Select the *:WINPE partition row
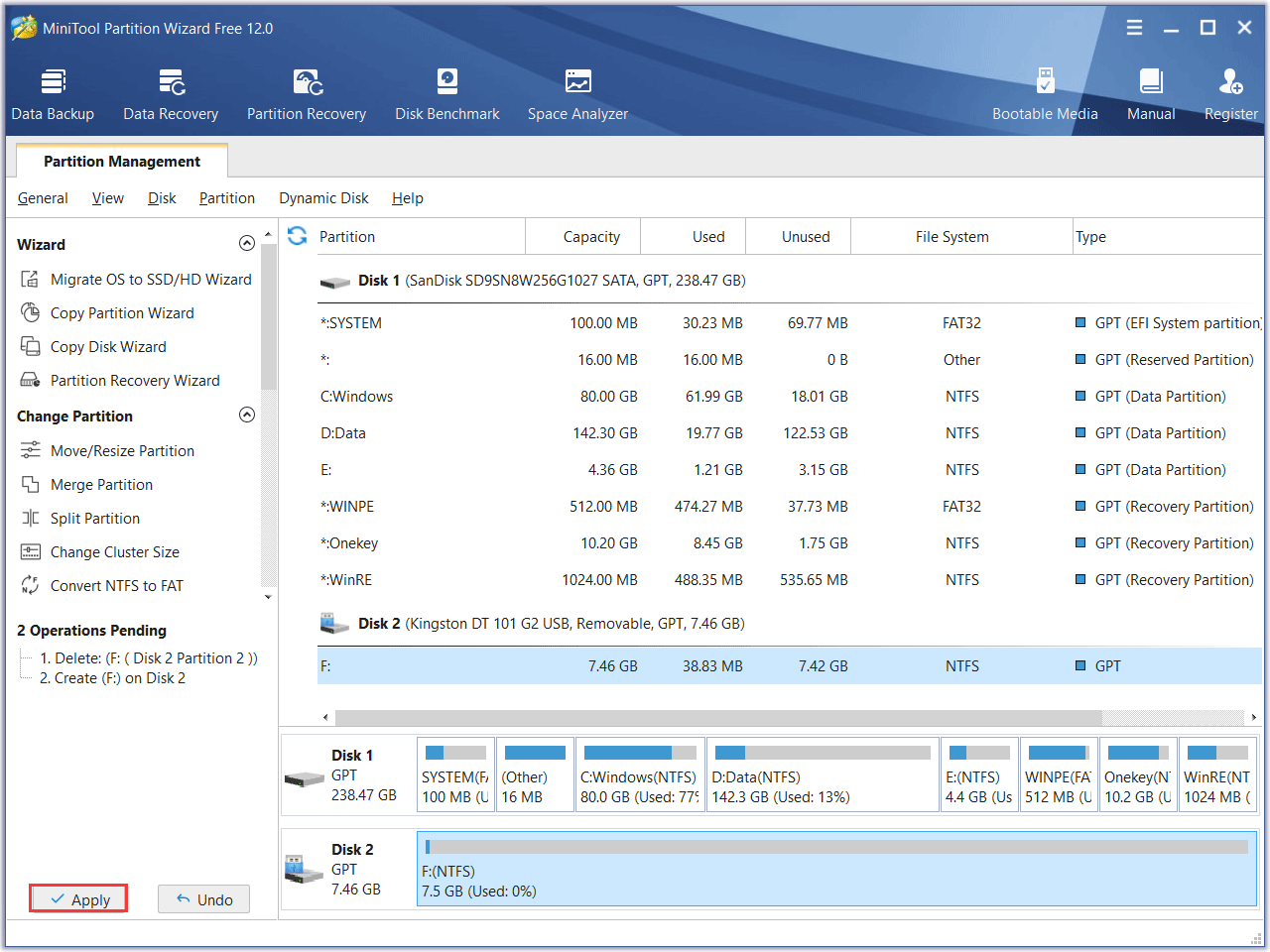Viewport: 1270px width, 952px height. pyautogui.click(x=790, y=507)
